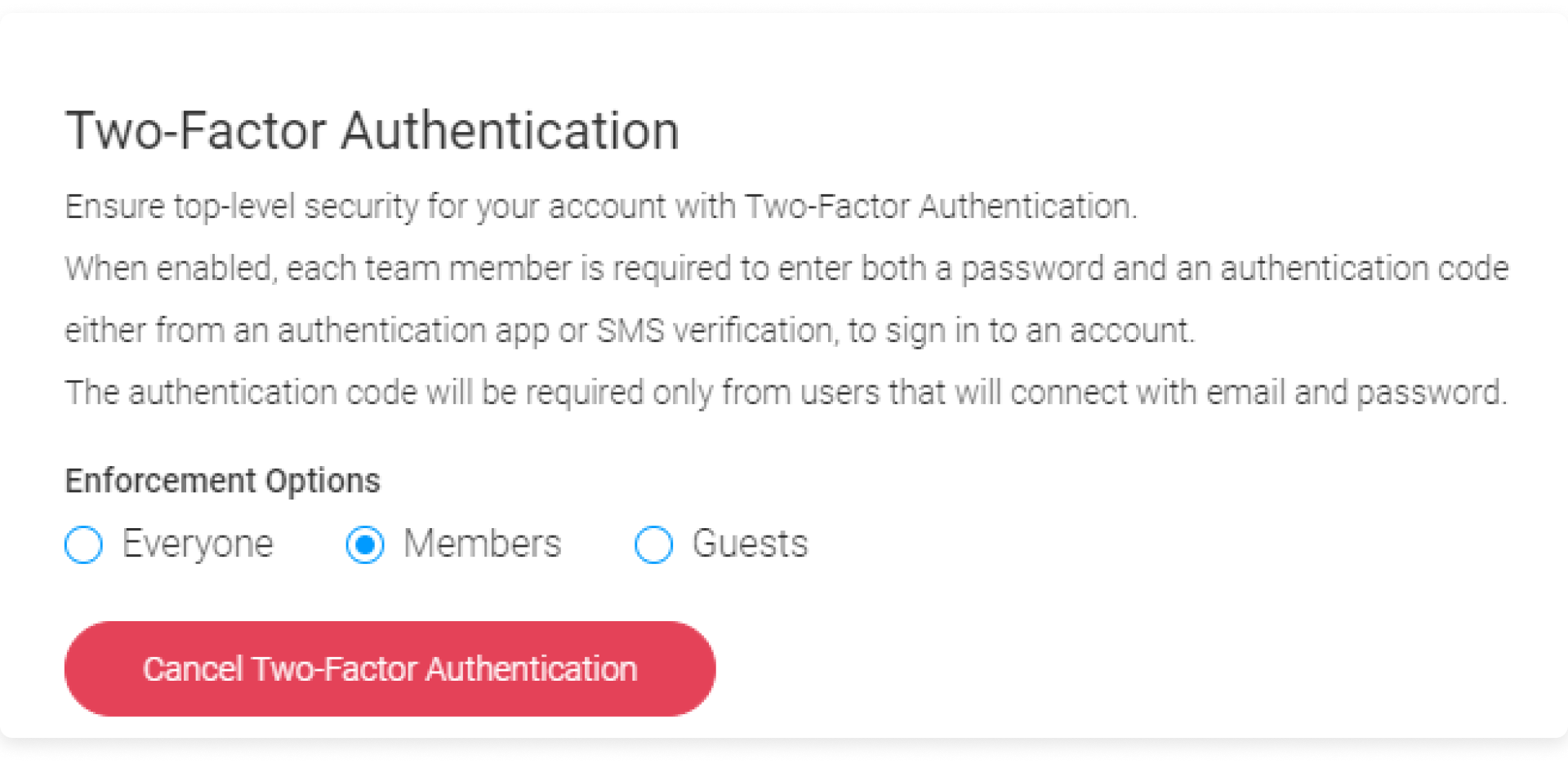Image resolution: width=1568 pixels, height=764 pixels.
Task: Enable the Guests radio option
Action: [653, 544]
